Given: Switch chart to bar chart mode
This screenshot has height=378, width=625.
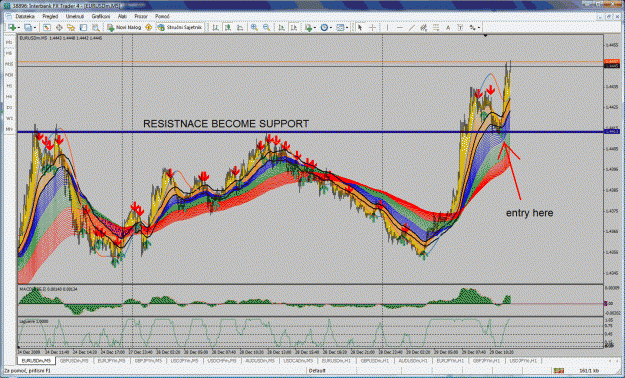Looking at the screenshot, I should (216, 28).
